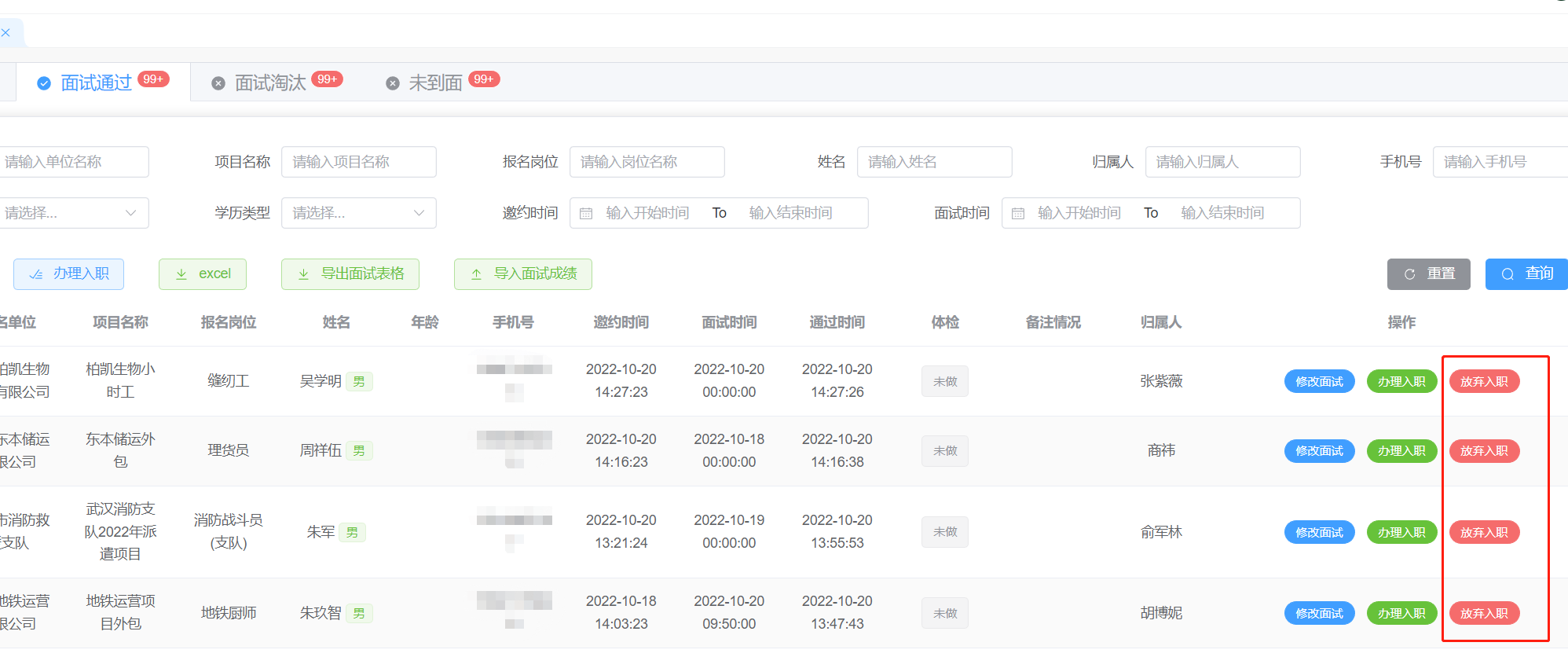
Task: Set 邀约时间 start time field
Action: [x=647, y=213]
